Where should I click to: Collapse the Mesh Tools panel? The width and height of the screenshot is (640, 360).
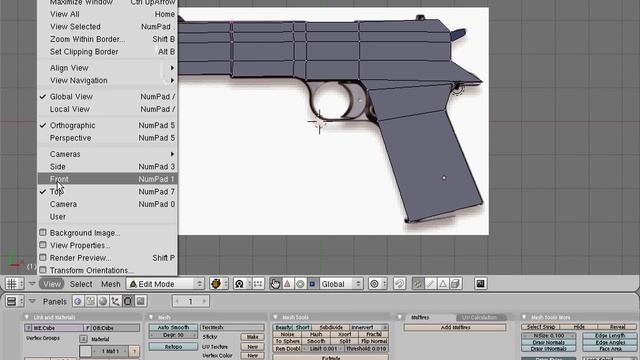(276, 317)
